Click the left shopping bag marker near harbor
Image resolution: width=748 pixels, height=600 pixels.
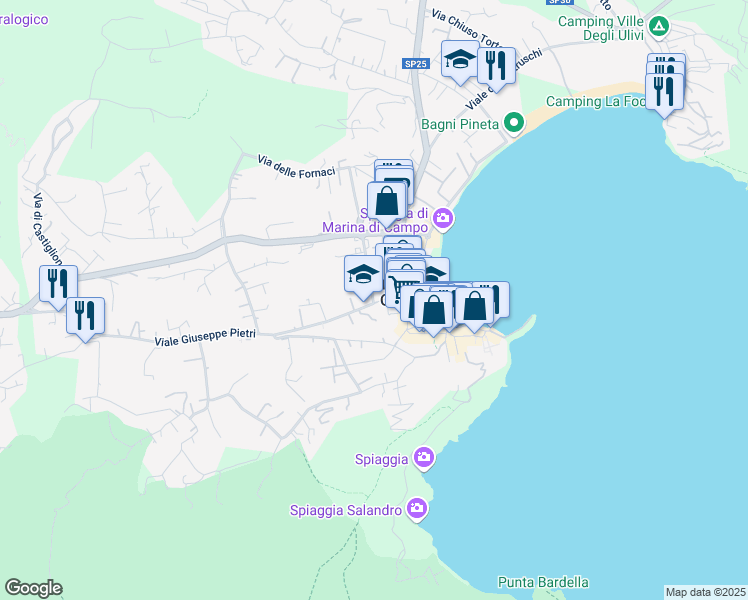point(433,313)
